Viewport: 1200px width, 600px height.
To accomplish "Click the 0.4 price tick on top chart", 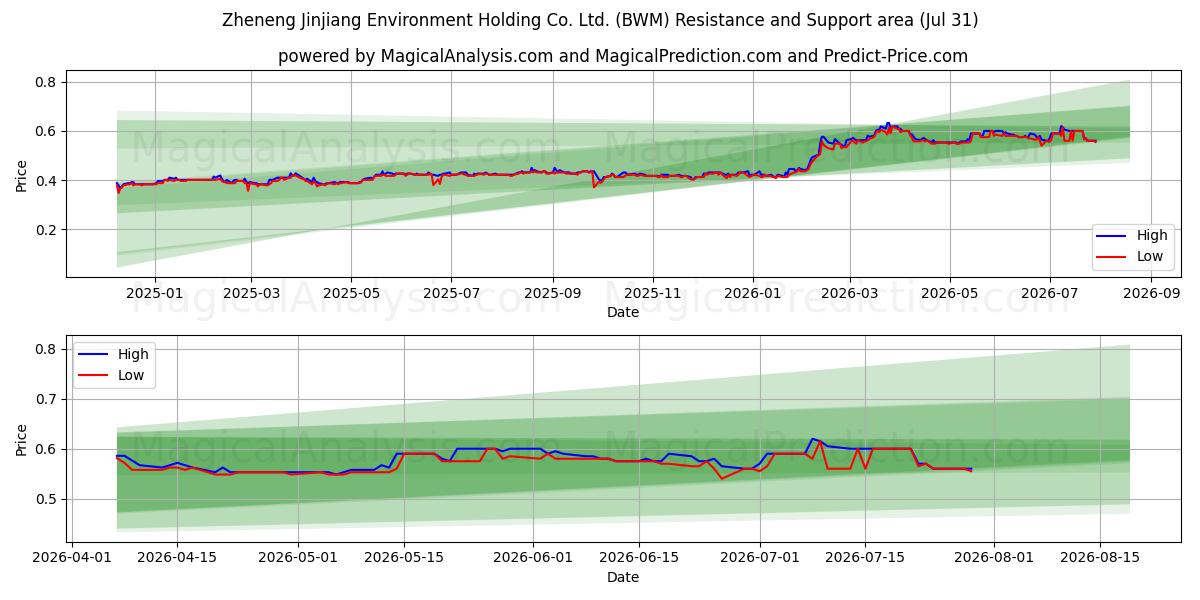I will point(48,181).
